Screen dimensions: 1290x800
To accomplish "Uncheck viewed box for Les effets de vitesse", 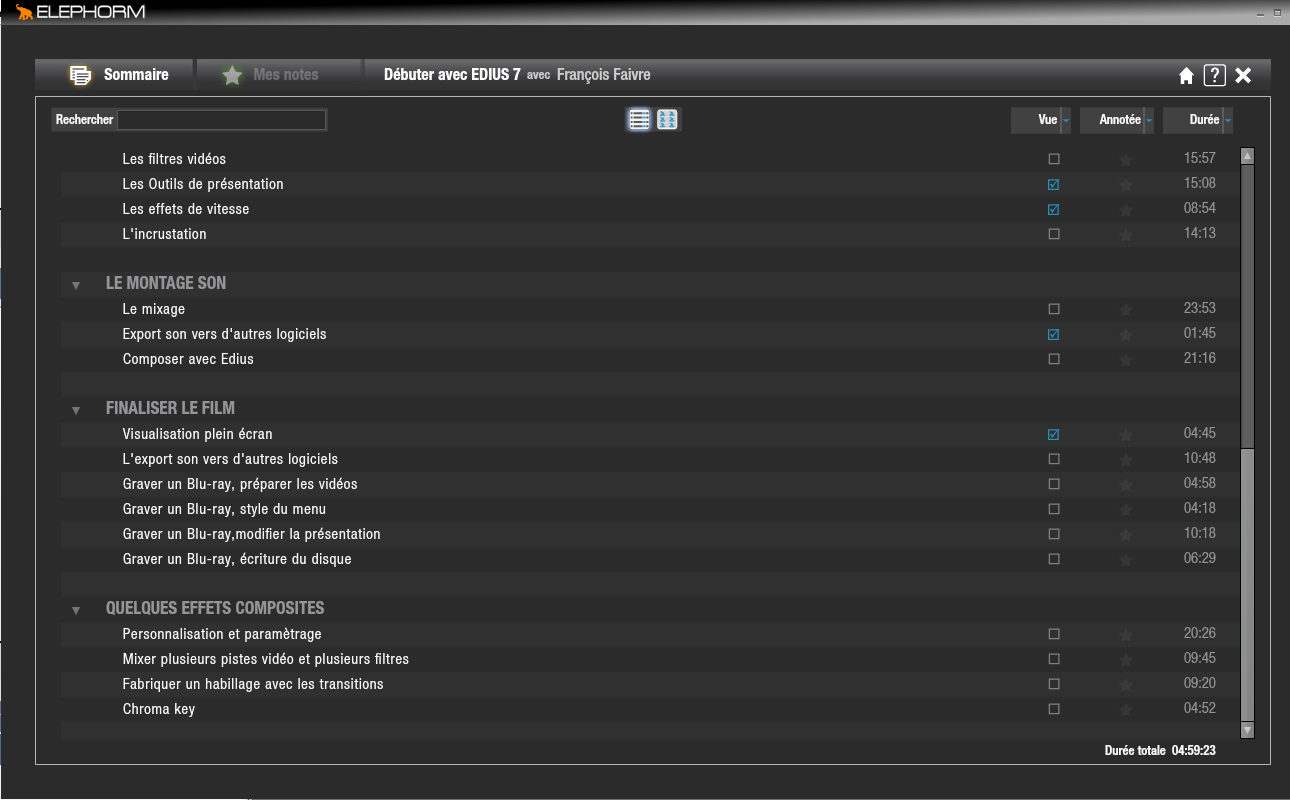I will pyautogui.click(x=1053, y=209).
